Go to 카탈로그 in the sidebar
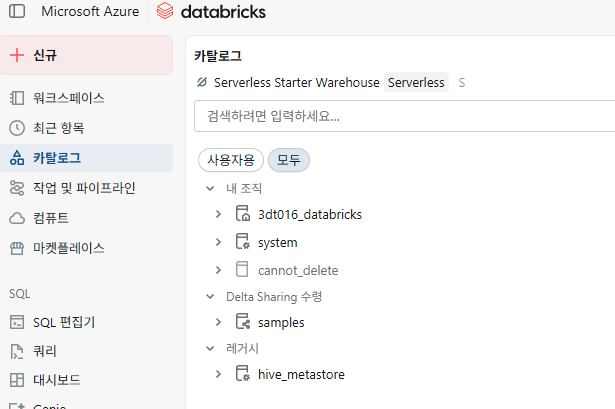This screenshot has height=409, width=615. pos(57,158)
